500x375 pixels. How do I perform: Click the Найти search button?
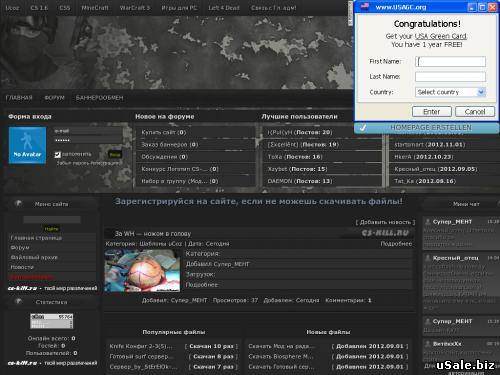point(51,229)
